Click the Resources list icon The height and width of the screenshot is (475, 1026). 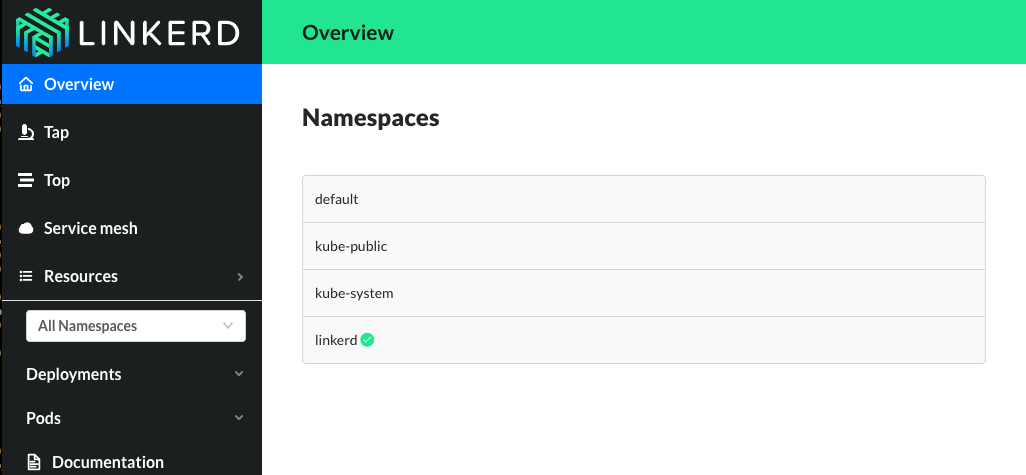pyautogui.click(x=27, y=276)
